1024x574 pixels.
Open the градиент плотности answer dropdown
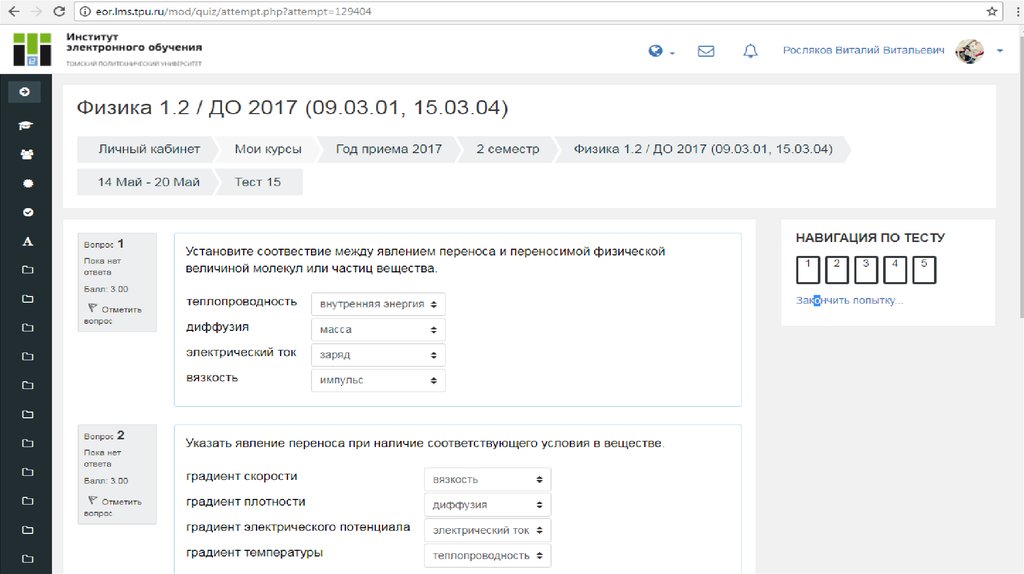(x=487, y=505)
